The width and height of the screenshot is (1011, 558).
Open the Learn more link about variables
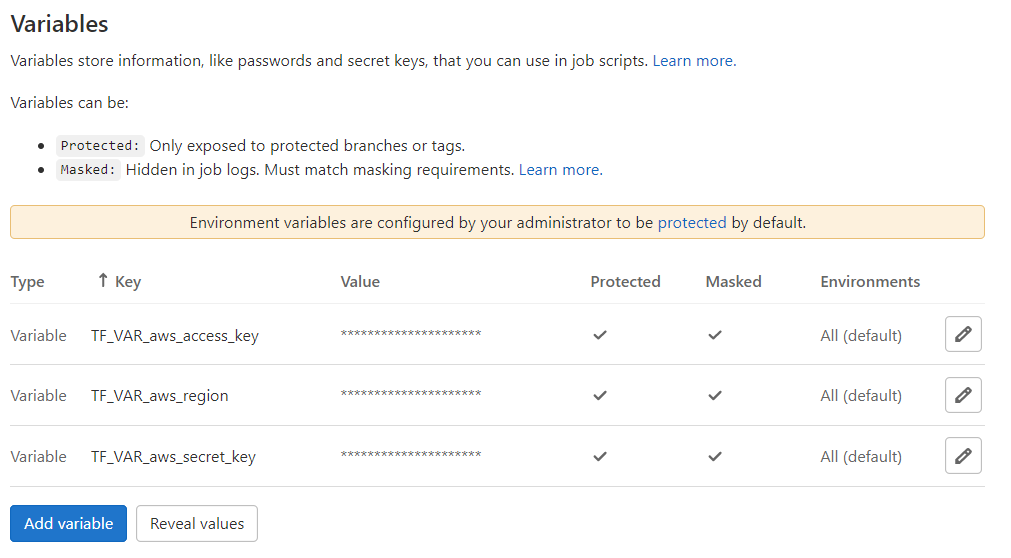pyautogui.click(x=694, y=61)
